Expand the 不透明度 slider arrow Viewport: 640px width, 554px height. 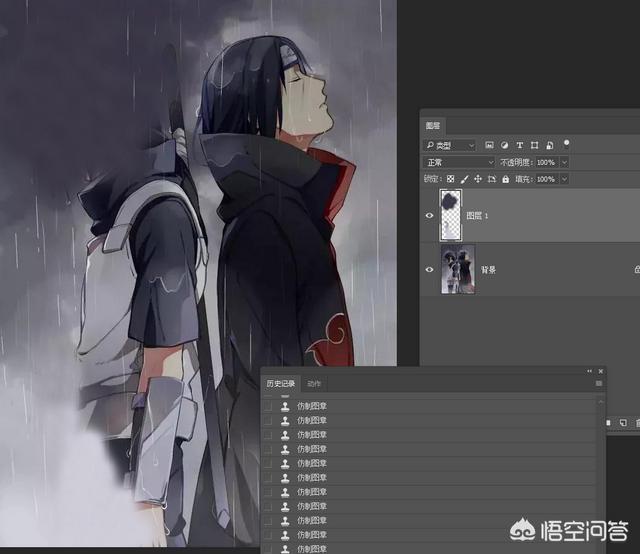pyautogui.click(x=565, y=162)
